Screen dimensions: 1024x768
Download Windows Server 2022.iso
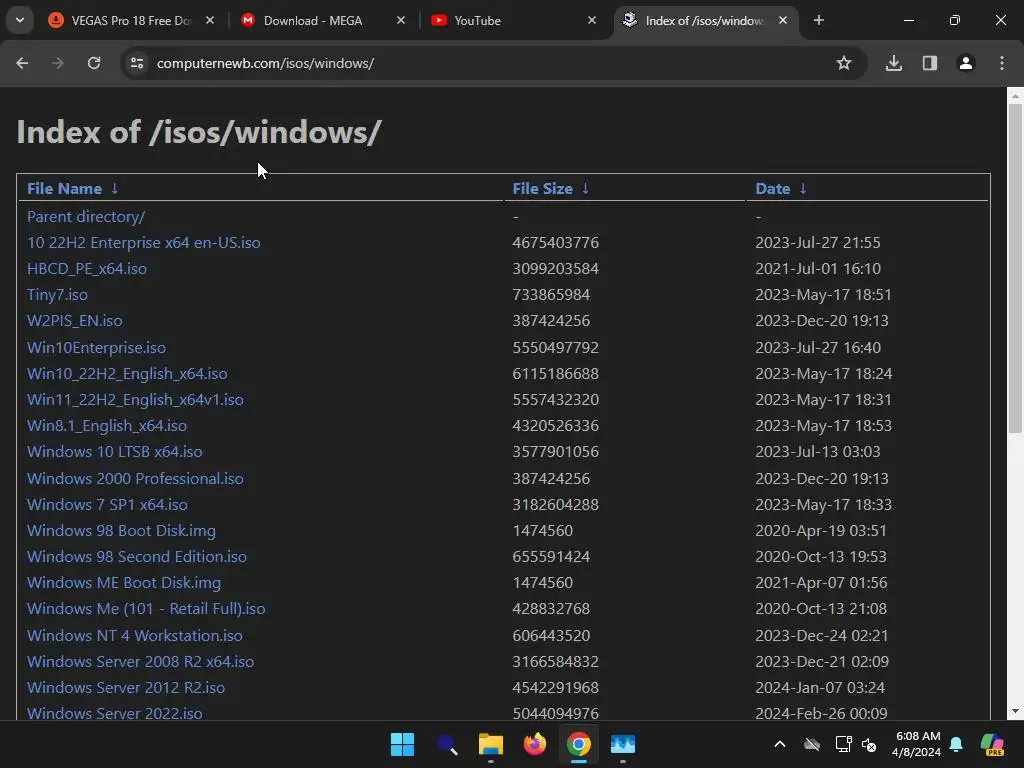tap(115, 713)
